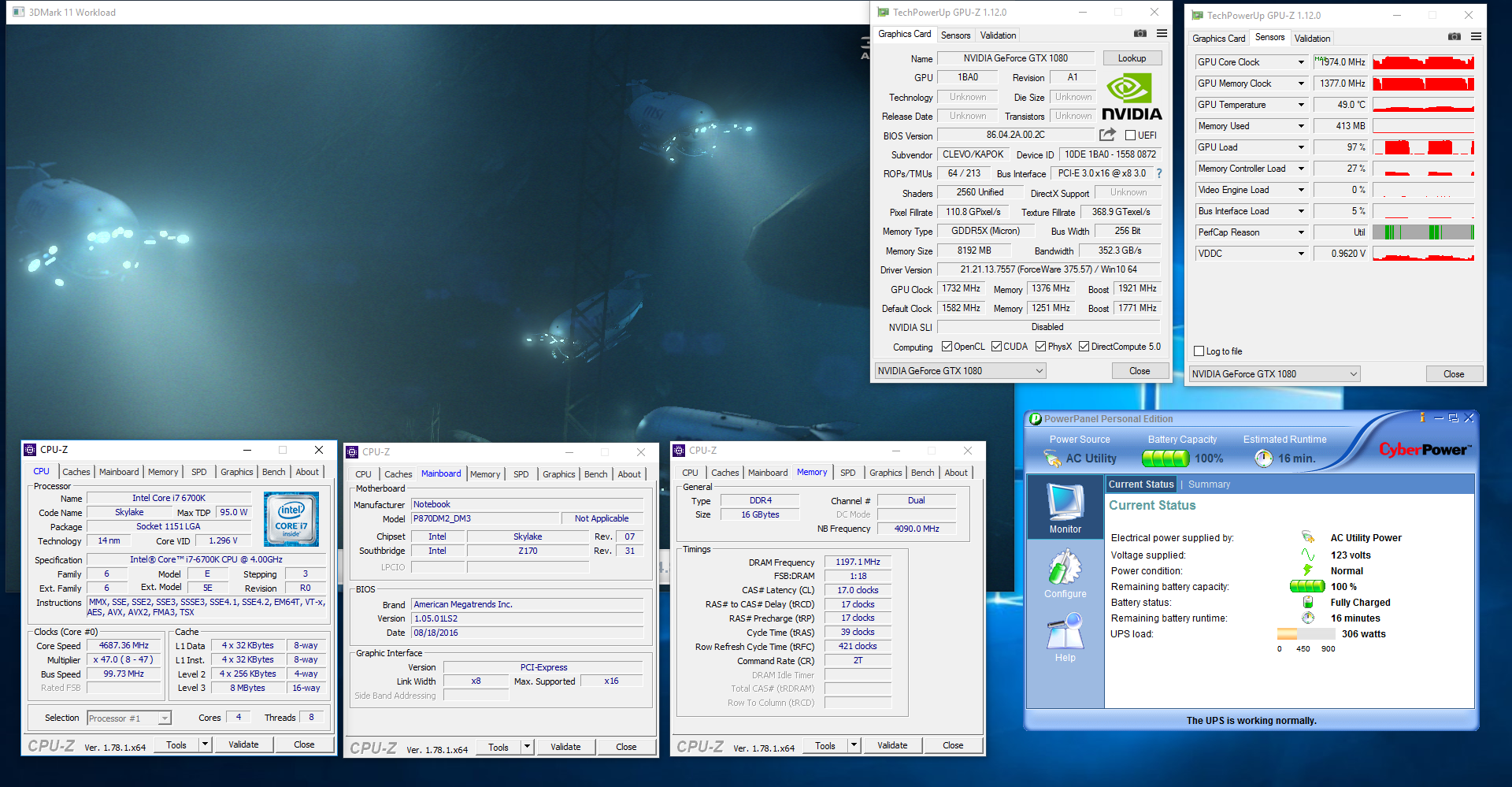The height and width of the screenshot is (787, 1512).
Task: Expand GPU Core Clock sensor dropdown
Action: pyautogui.click(x=1301, y=62)
